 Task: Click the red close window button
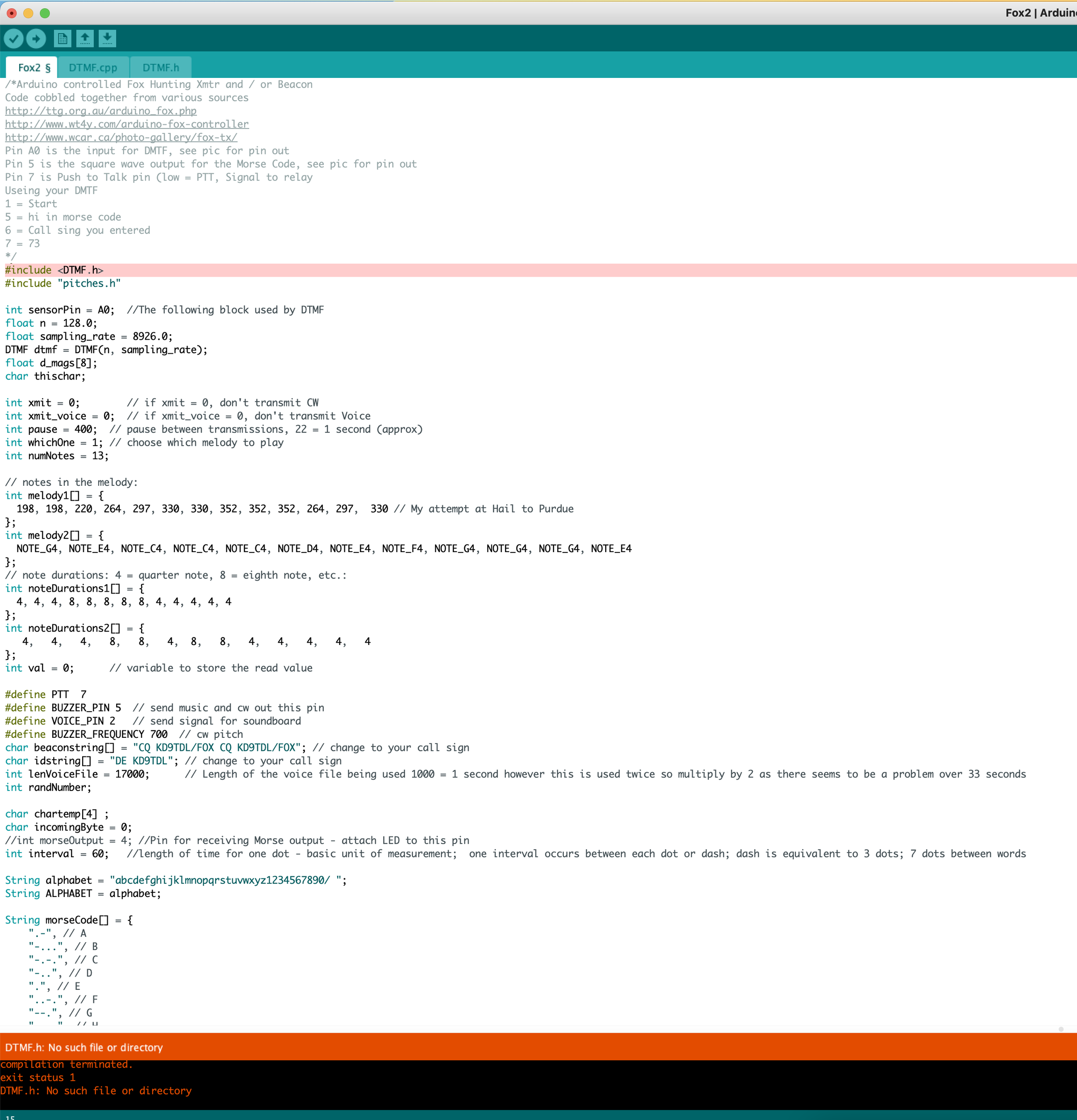tap(11, 13)
